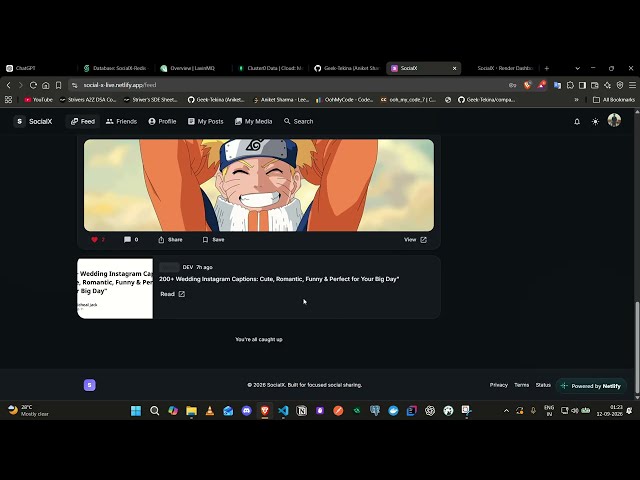The image size is (640, 480).
Task: Open Brave Rewards triangle icon
Action: click(542, 85)
